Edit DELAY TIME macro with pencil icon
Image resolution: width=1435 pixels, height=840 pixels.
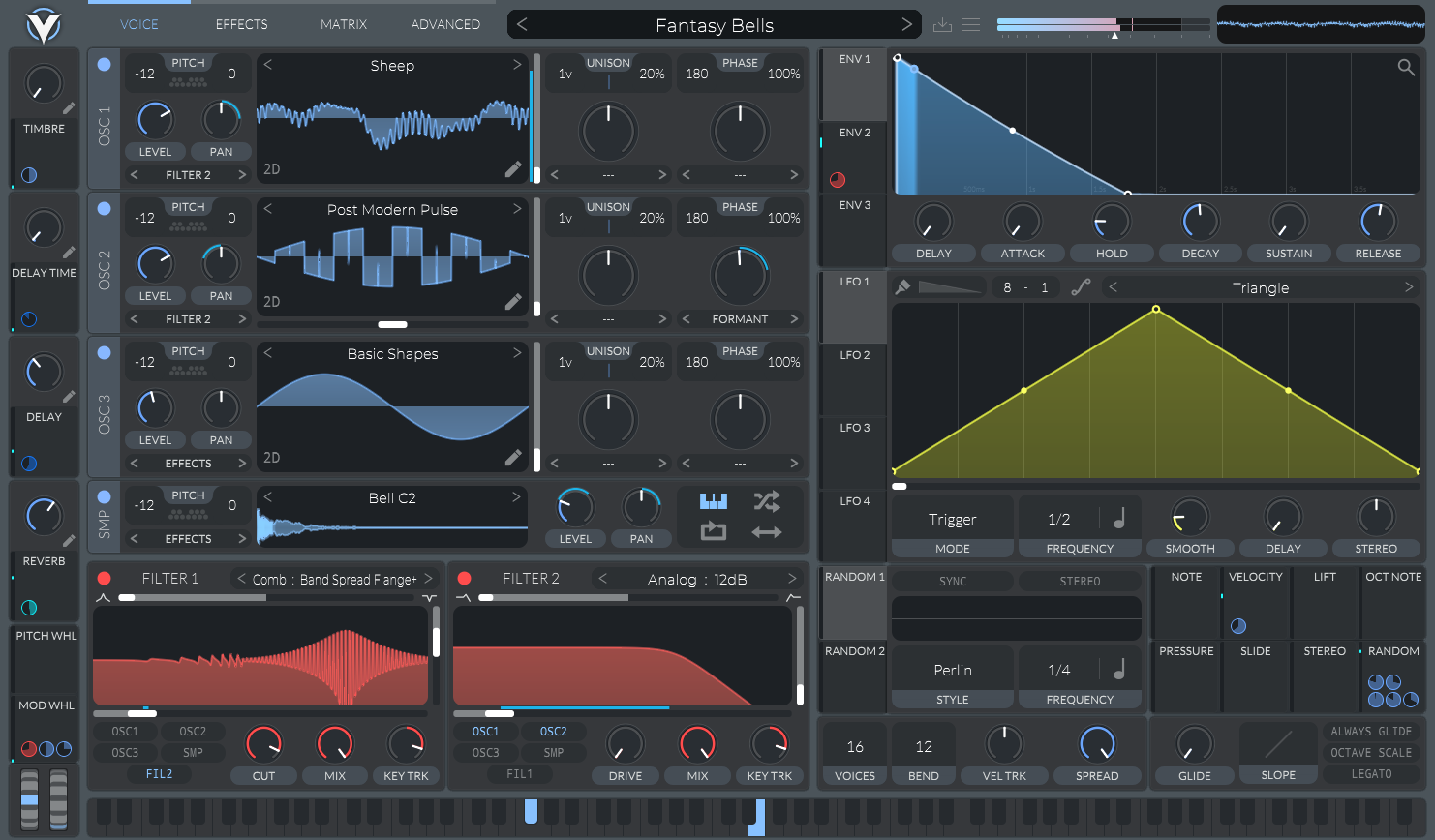coord(69,253)
